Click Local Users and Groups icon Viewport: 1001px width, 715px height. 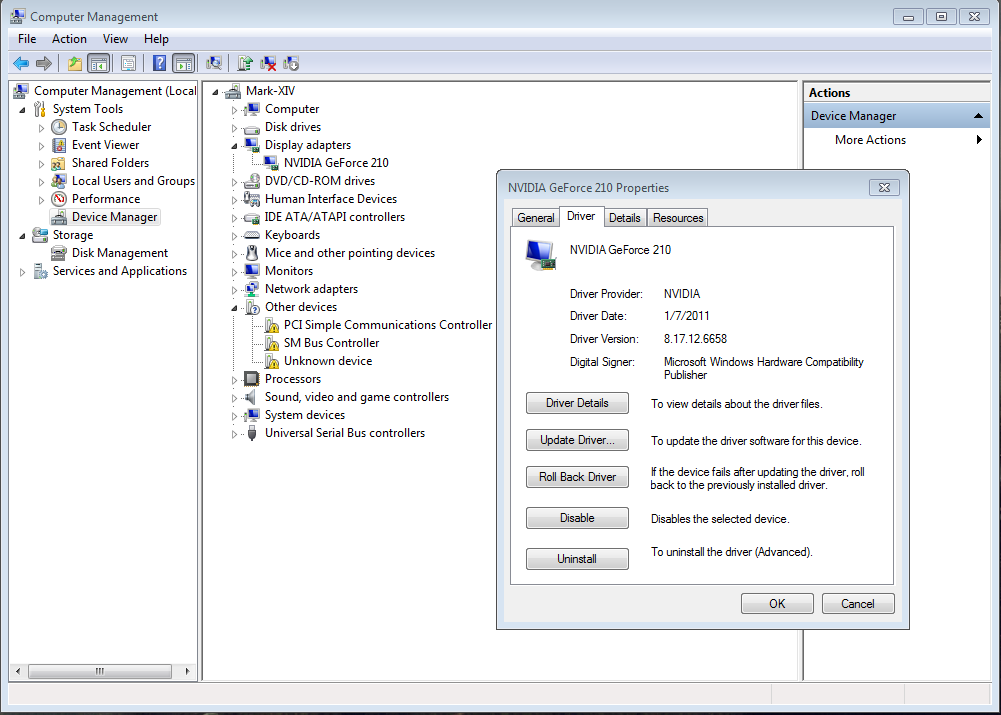(59, 181)
